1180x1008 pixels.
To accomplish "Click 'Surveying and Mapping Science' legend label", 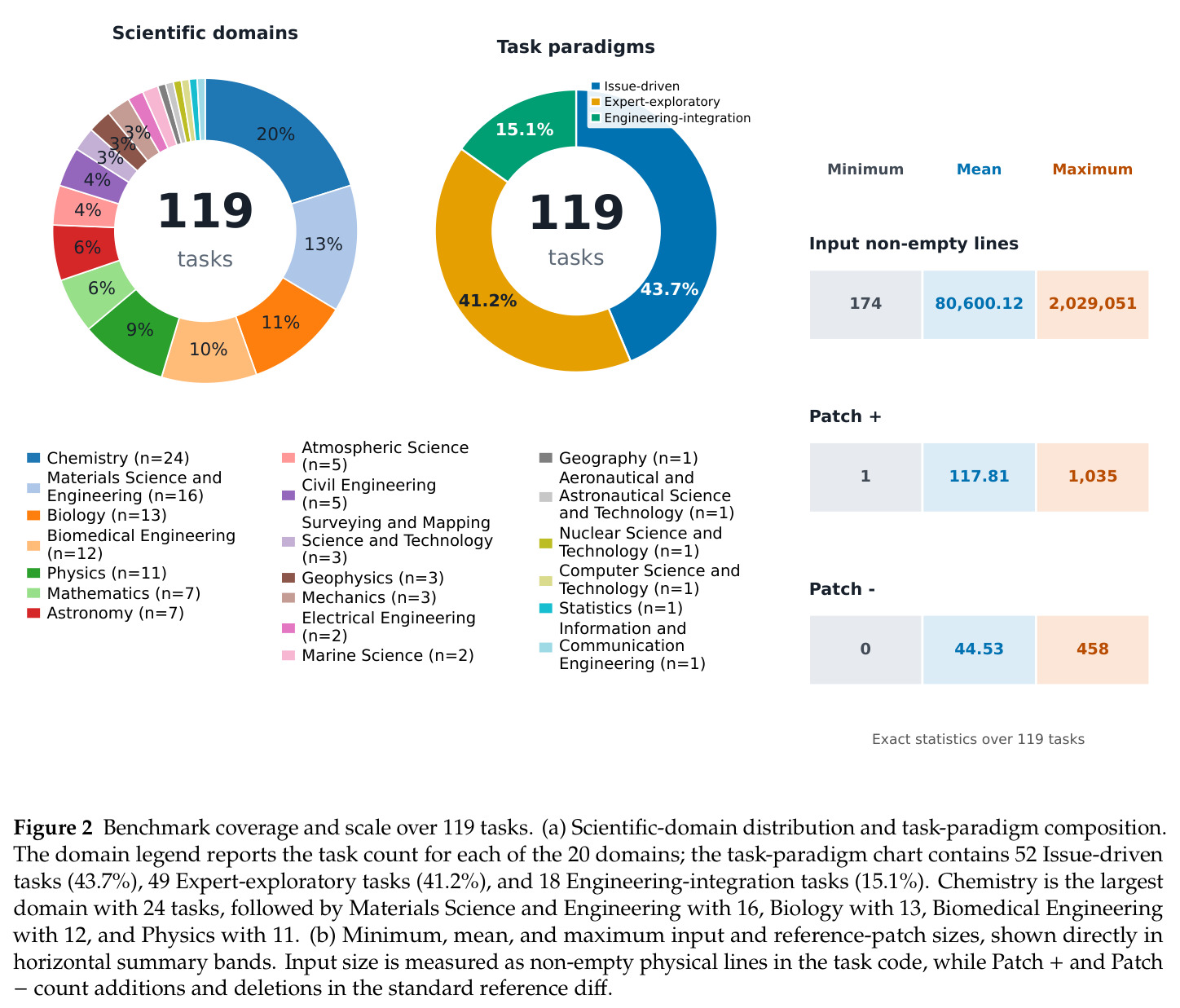I will pos(397,539).
